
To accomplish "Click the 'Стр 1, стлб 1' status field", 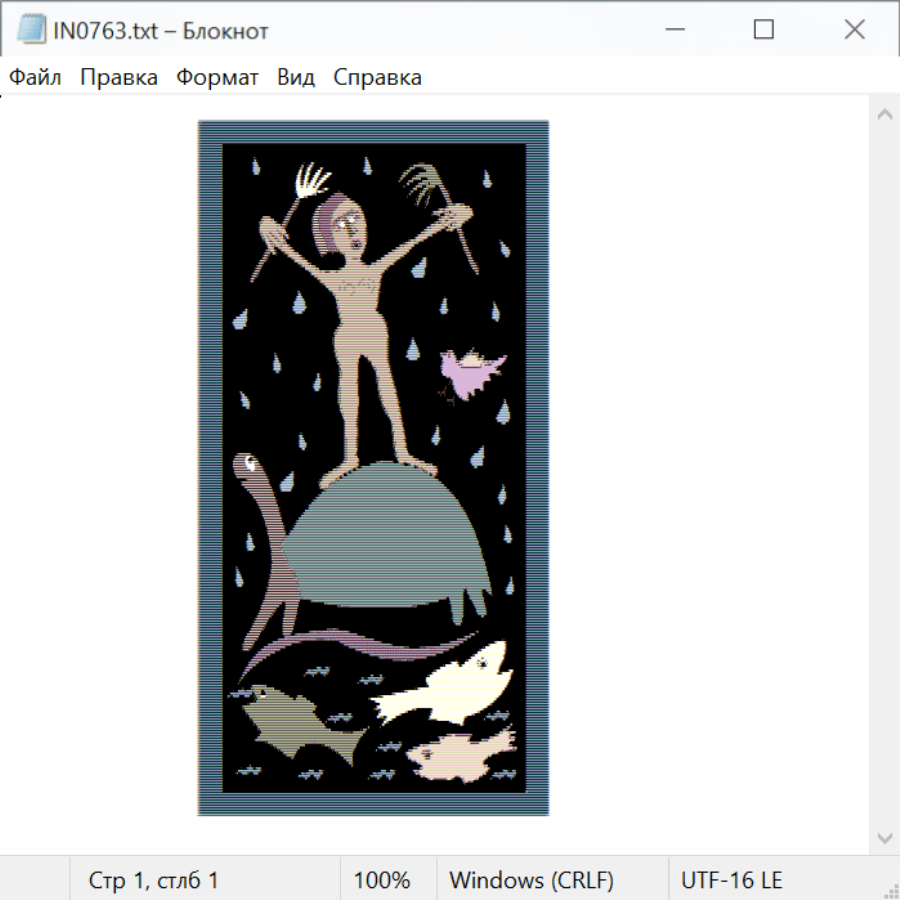I will 153,880.
